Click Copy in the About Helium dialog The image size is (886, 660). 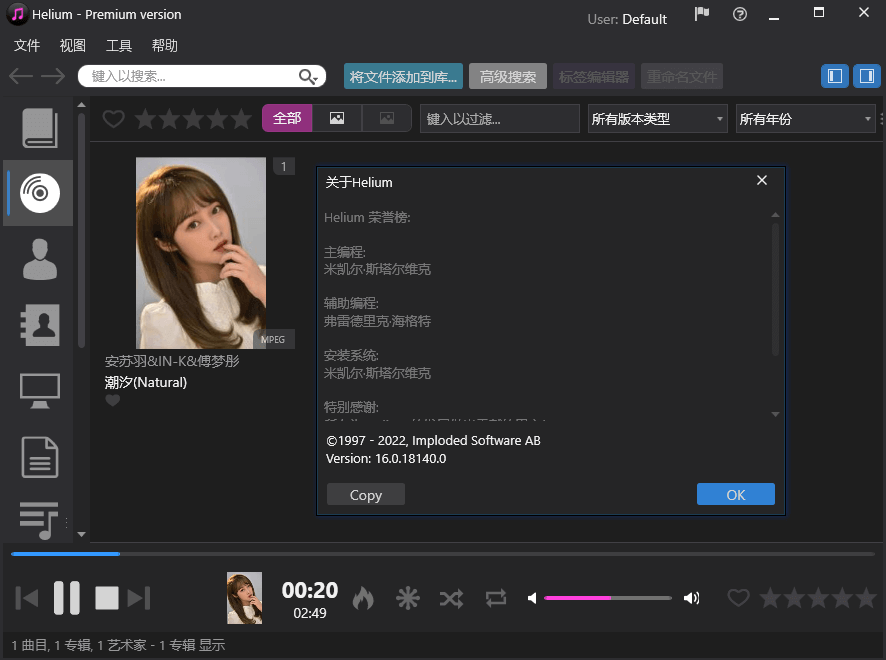(365, 494)
